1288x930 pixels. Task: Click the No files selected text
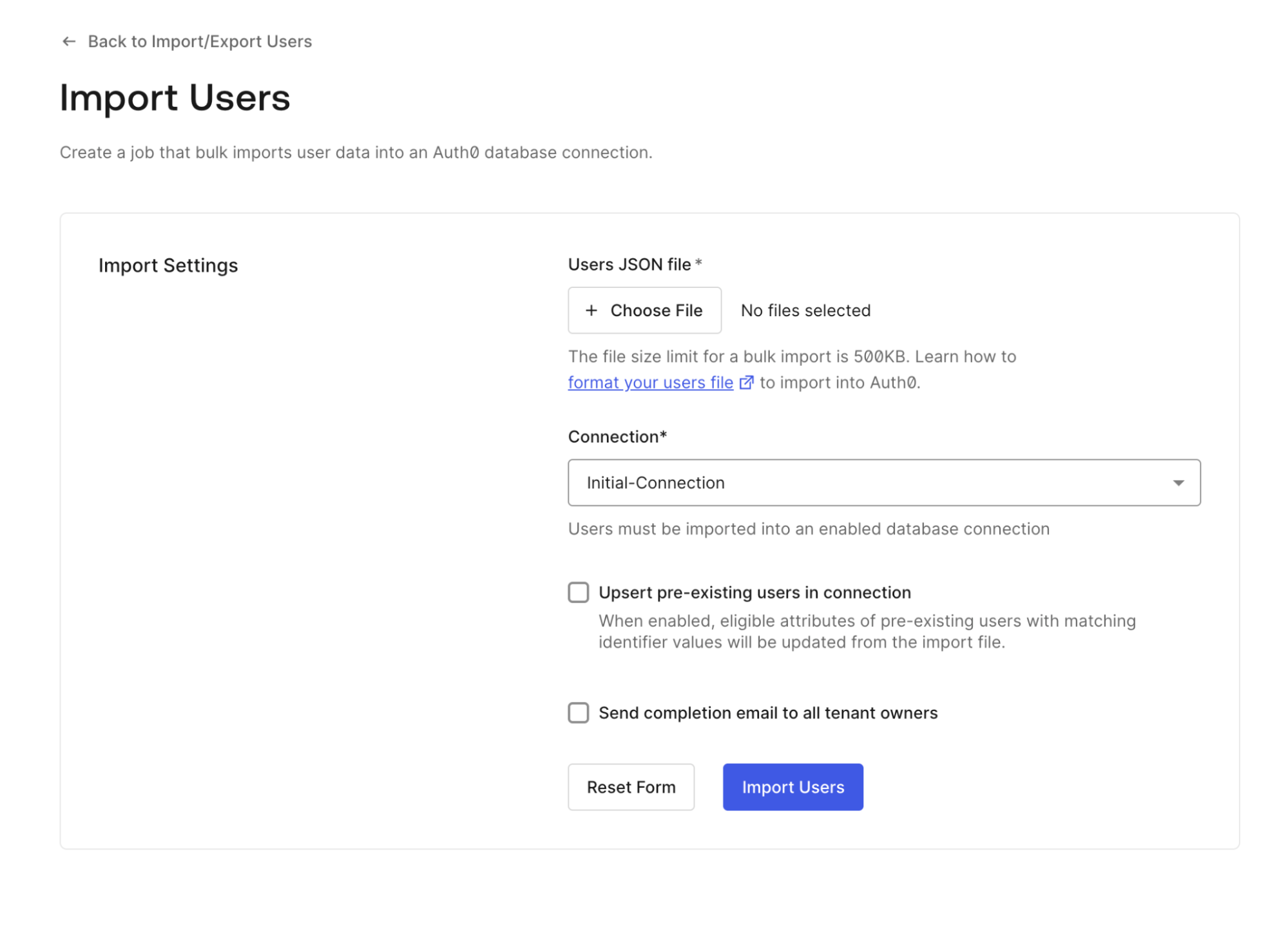[805, 310]
